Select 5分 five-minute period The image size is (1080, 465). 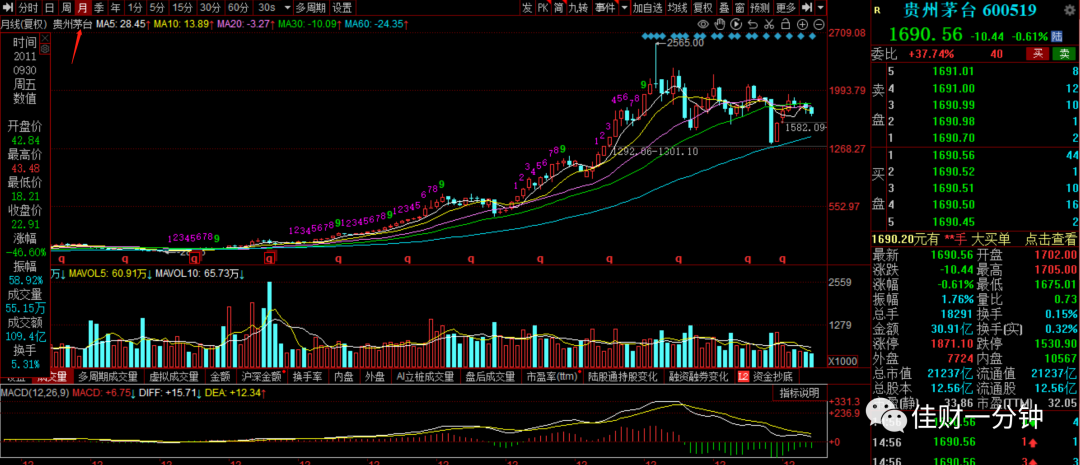point(157,8)
